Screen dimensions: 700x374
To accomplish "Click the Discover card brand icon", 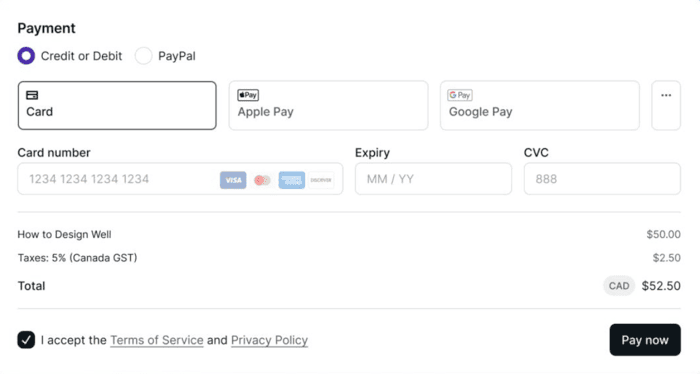I will (x=321, y=180).
